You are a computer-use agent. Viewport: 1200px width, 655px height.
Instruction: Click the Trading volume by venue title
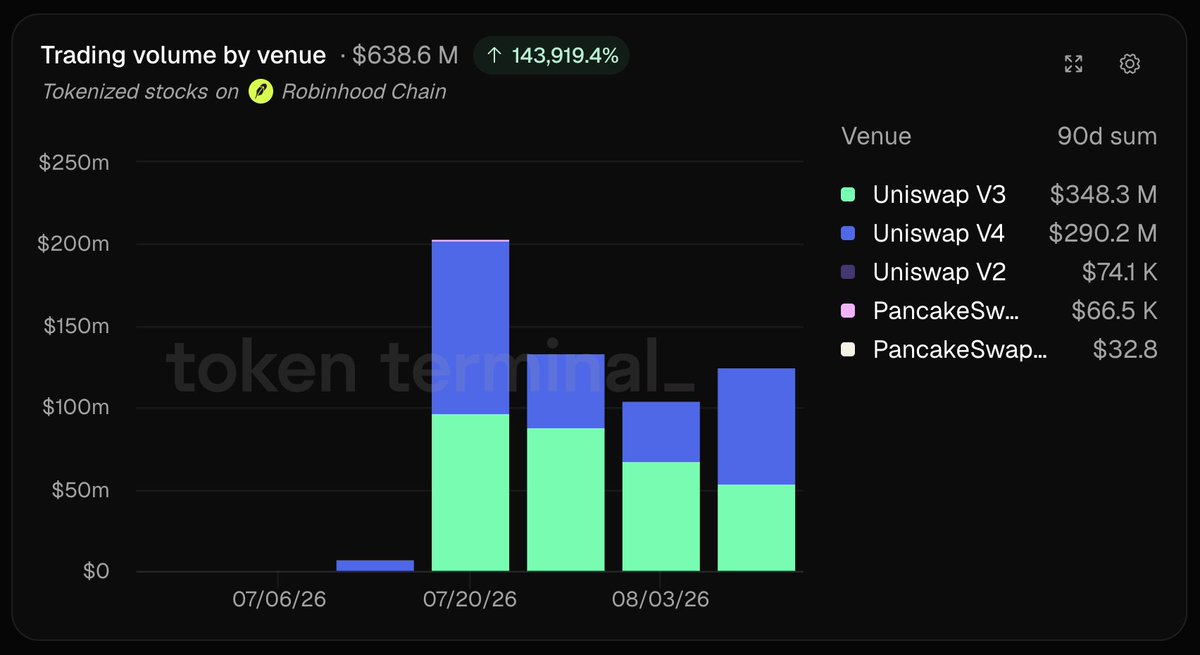[x=183, y=56]
